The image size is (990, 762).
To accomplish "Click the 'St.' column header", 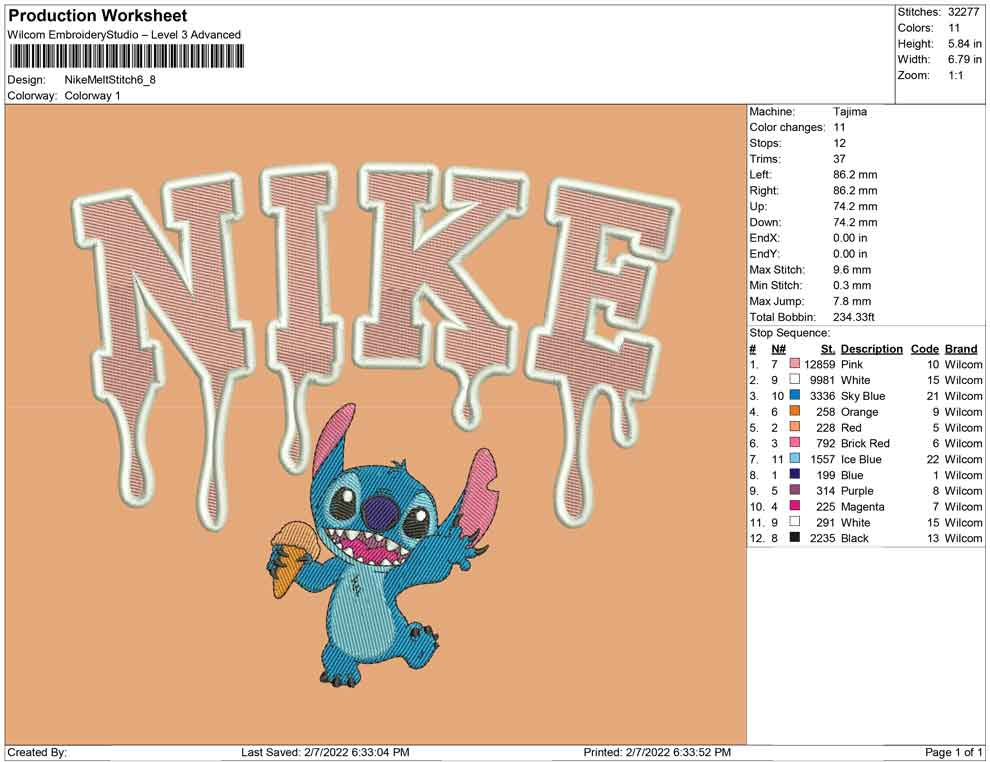I will pyautogui.click(x=828, y=349).
